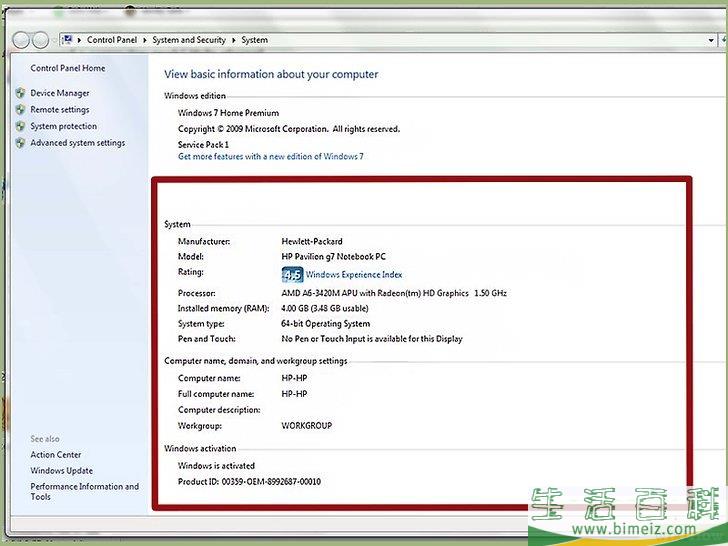728x546 pixels.
Task: Click the No Pen or Touch Input text
Action: click(372, 339)
